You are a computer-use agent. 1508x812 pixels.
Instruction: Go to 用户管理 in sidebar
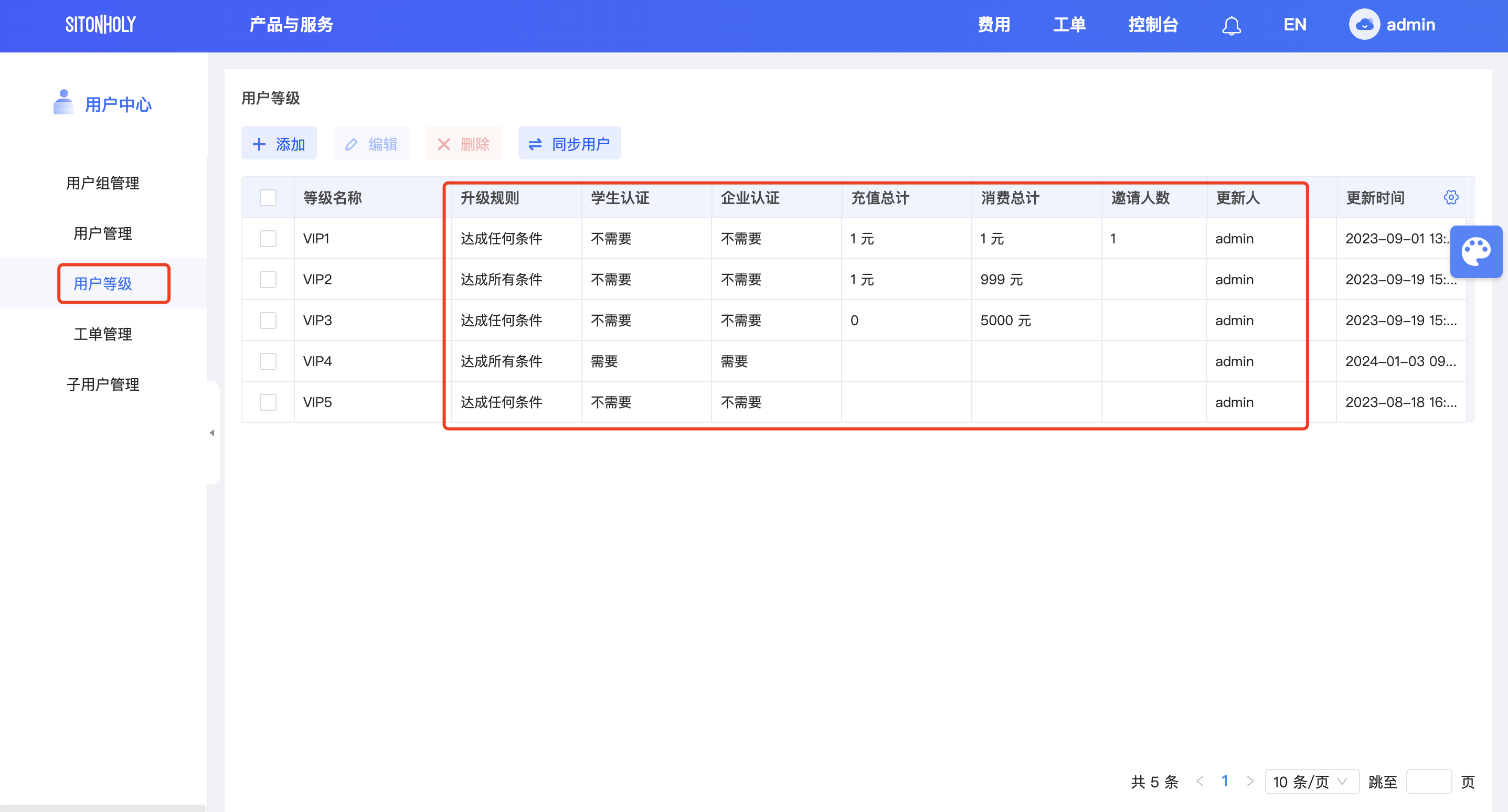(102, 233)
